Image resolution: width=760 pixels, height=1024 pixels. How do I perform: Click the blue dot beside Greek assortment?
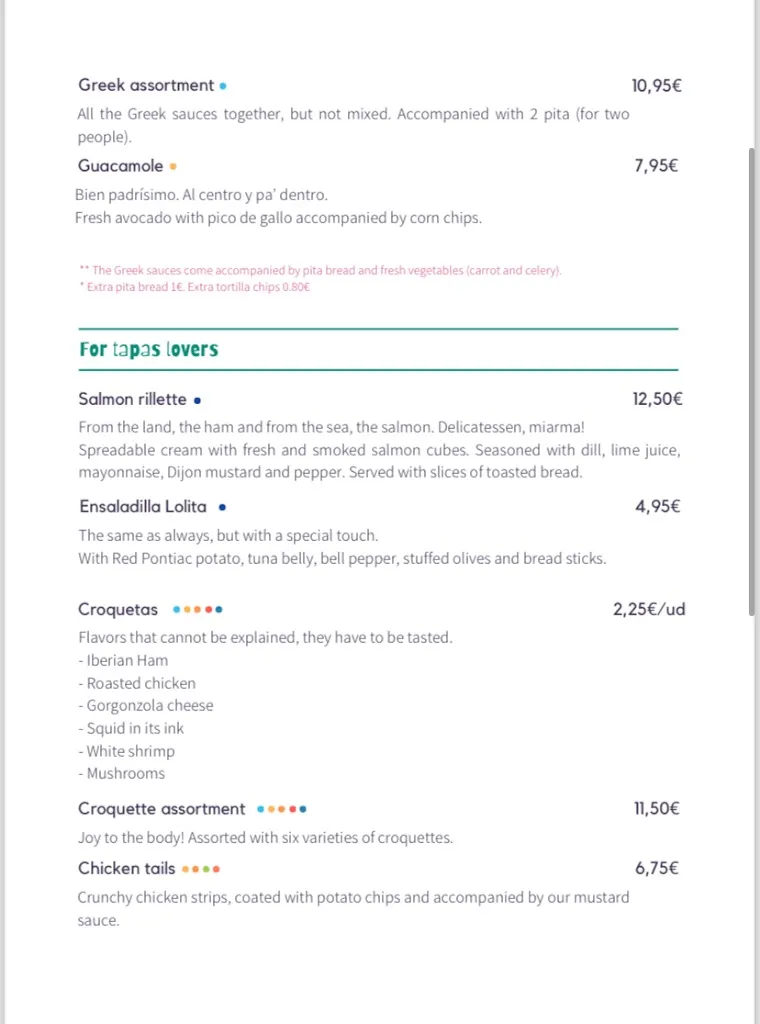[x=223, y=86]
